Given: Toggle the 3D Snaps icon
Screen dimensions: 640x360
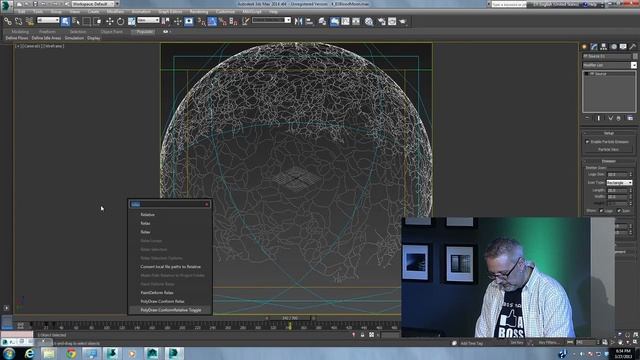Looking at the screenshot, I should (x=202, y=22).
